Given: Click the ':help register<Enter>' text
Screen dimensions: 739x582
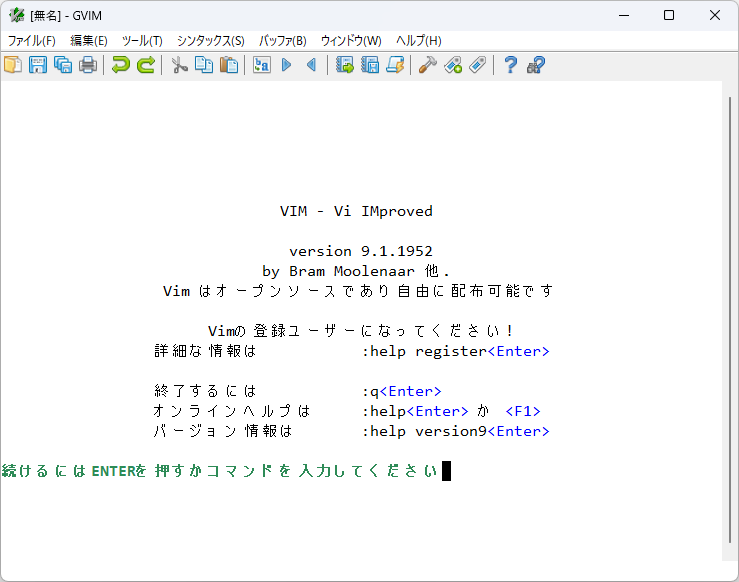Looking at the screenshot, I should [x=456, y=351].
